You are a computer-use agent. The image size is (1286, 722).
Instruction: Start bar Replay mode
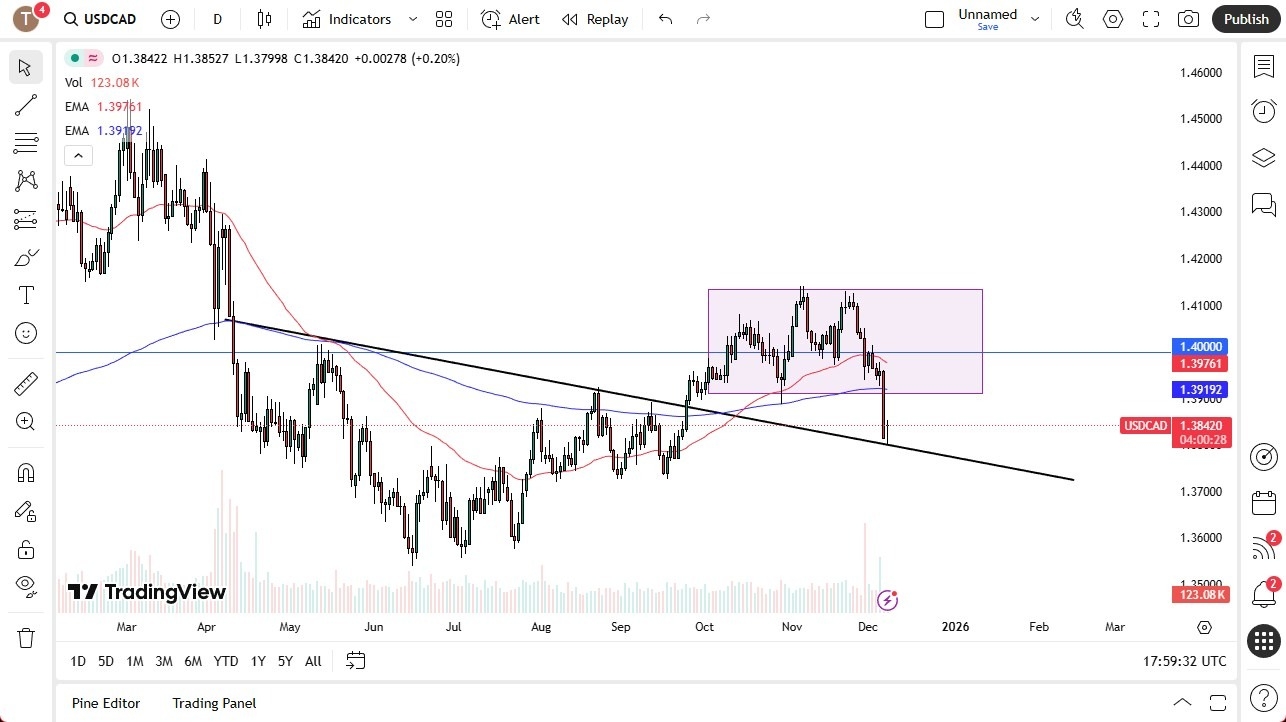(x=595, y=19)
